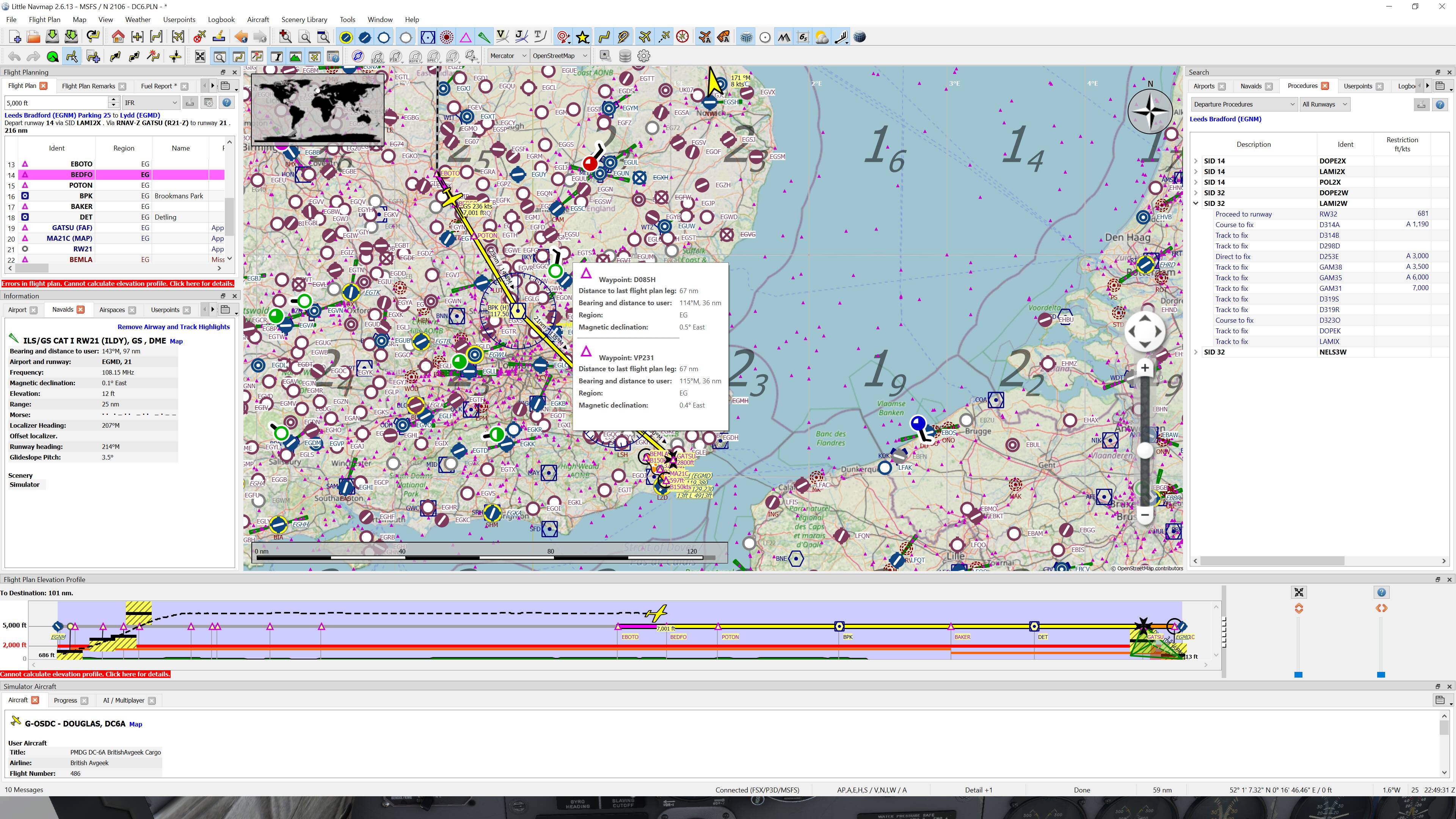Click Remove Airway and Track Highlights link
Screen dimensions: 1456x819
(174, 327)
